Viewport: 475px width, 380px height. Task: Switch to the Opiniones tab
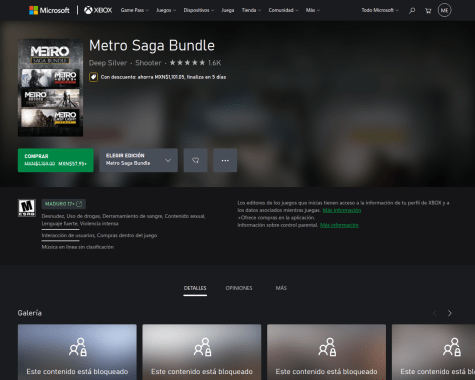[239, 288]
